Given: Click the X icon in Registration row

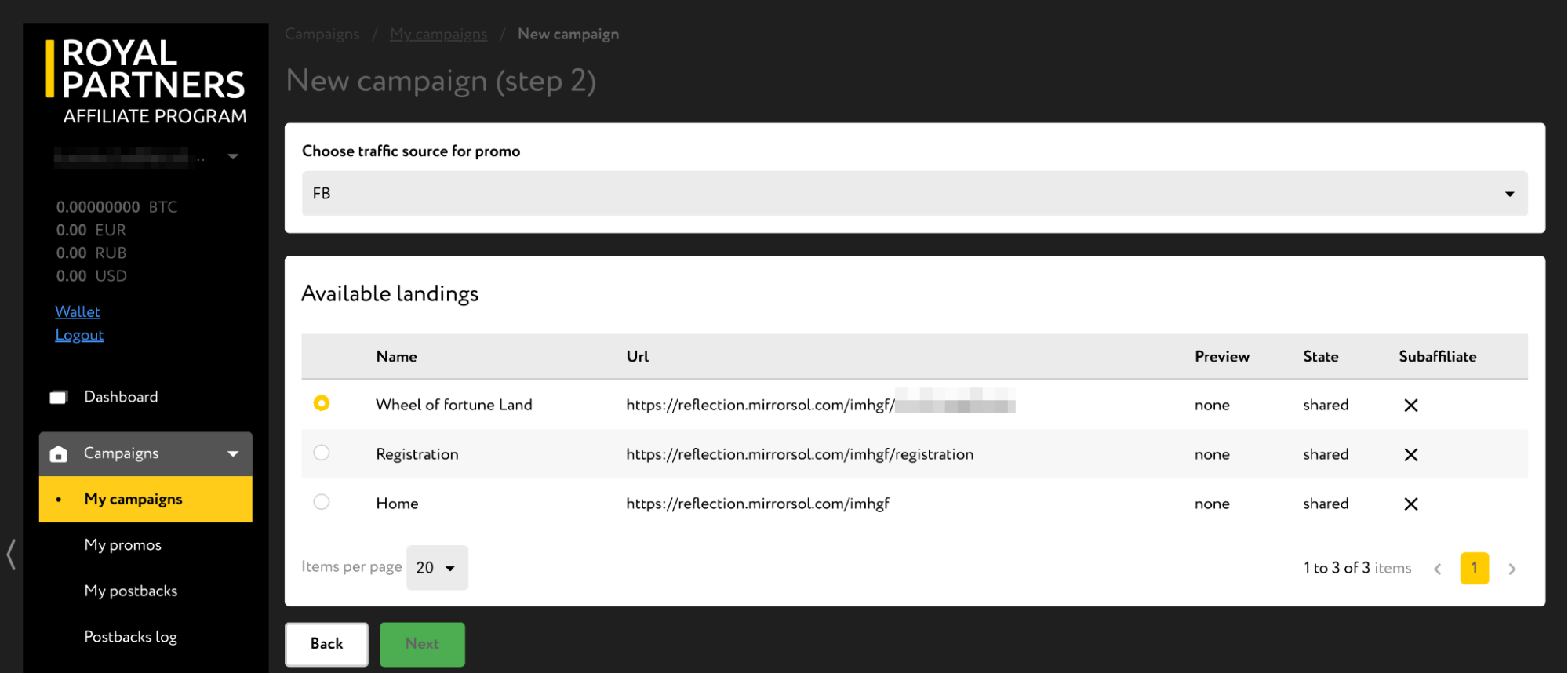Looking at the screenshot, I should coord(1410,454).
